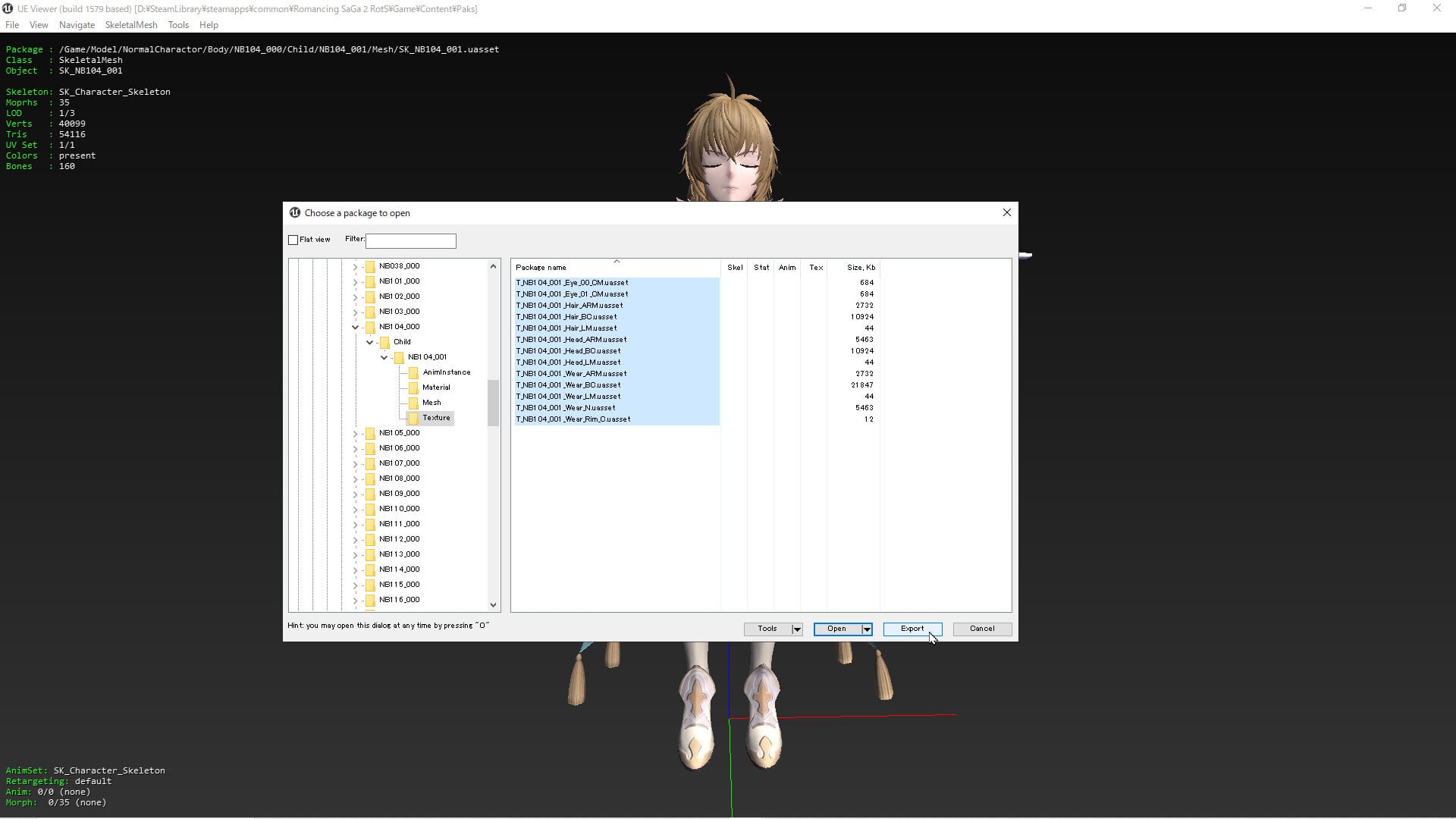This screenshot has height=819, width=1456.
Task: Expand the NB110_000 folder
Action: (x=355, y=509)
